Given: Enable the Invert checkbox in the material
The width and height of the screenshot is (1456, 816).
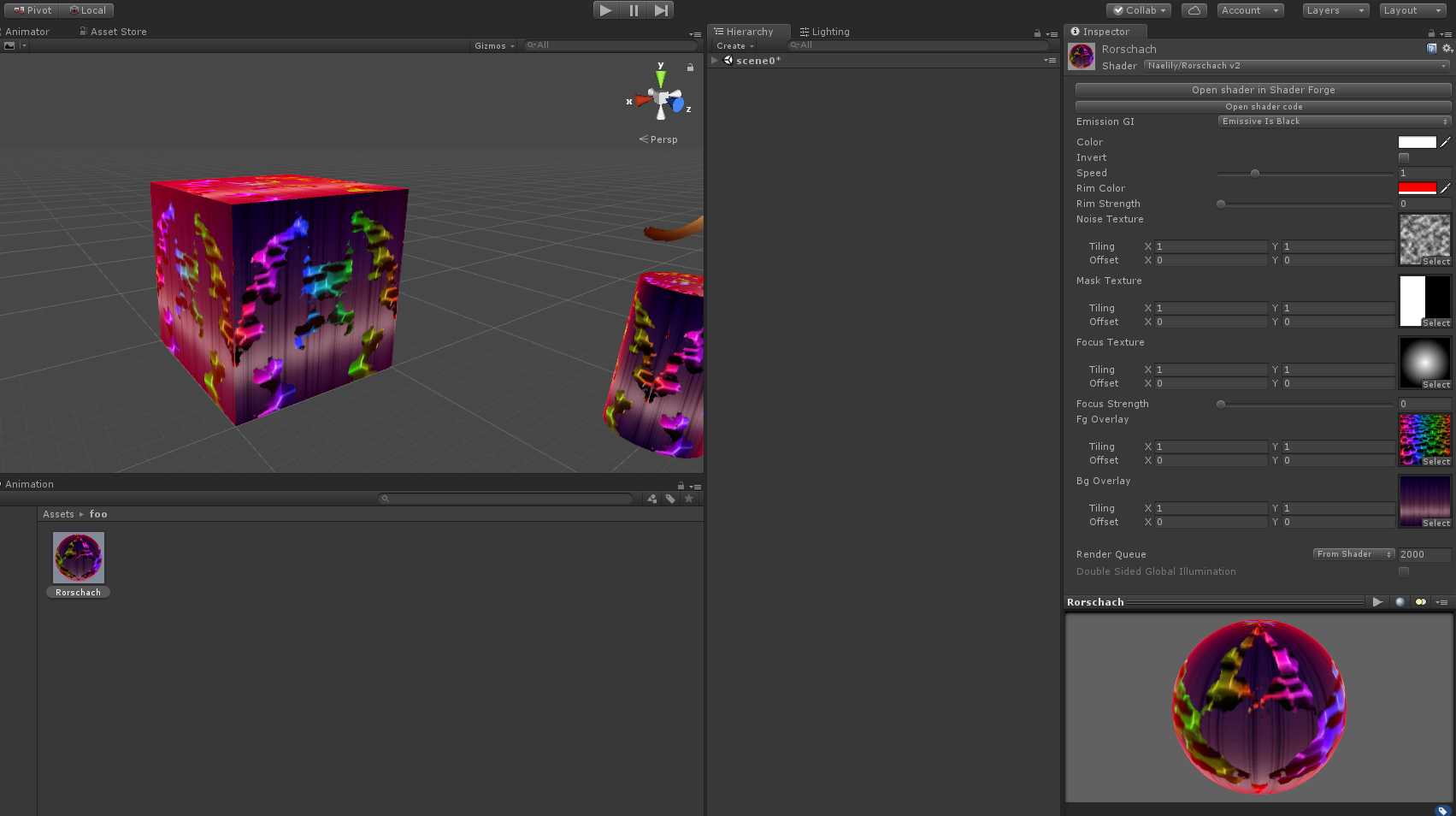Looking at the screenshot, I should coord(1403,157).
